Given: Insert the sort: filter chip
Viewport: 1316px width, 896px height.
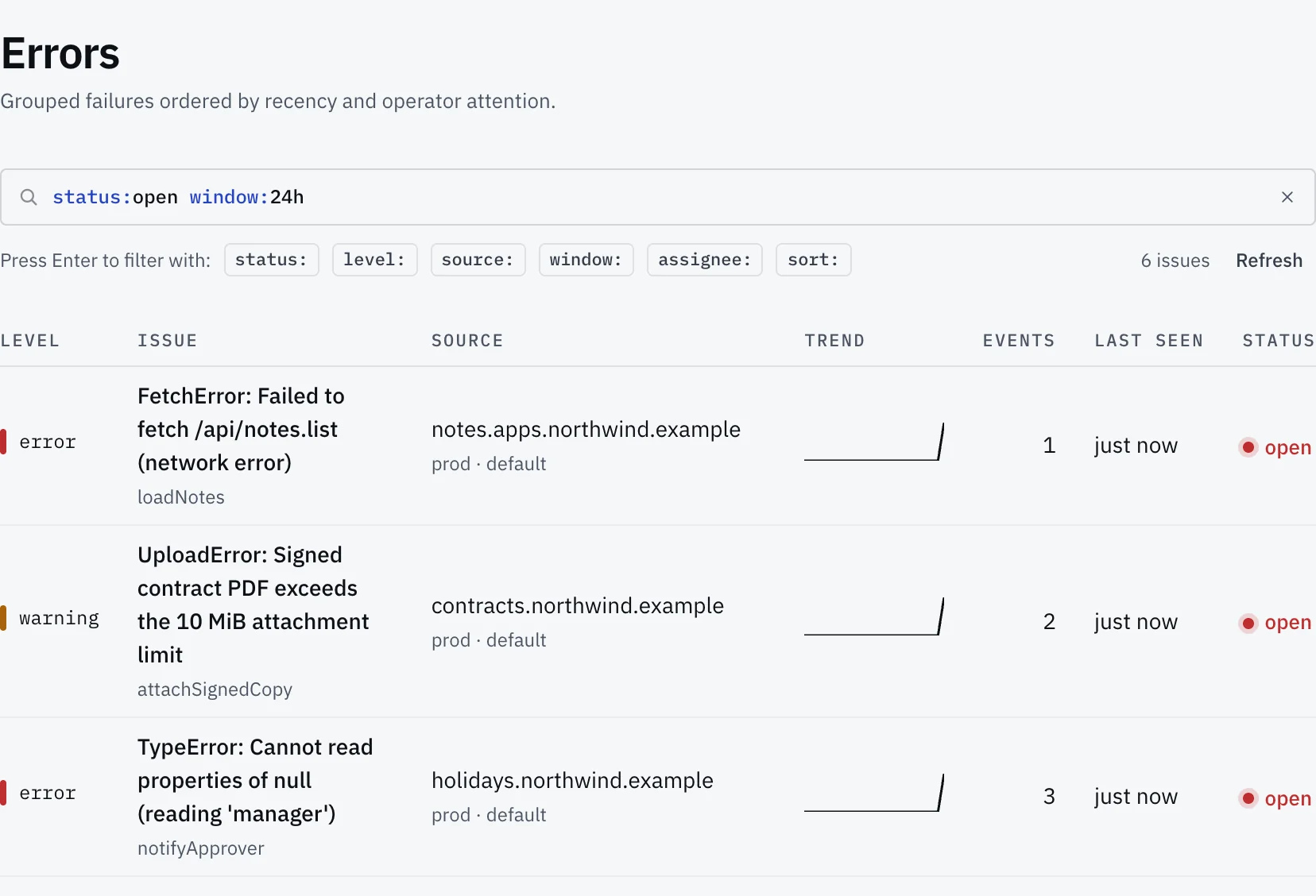Looking at the screenshot, I should 813,260.
